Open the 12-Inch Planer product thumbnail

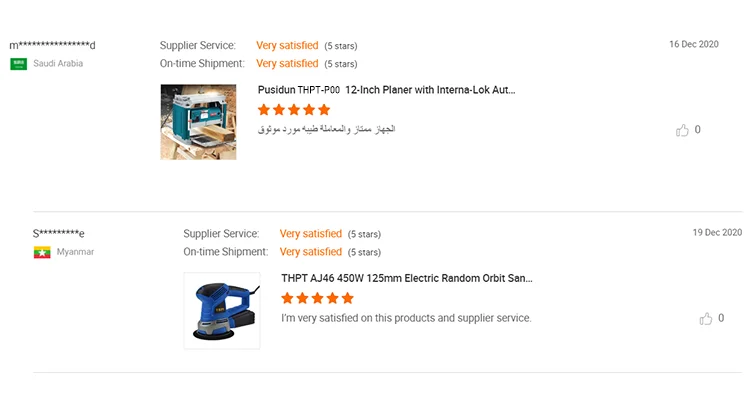[199, 122]
